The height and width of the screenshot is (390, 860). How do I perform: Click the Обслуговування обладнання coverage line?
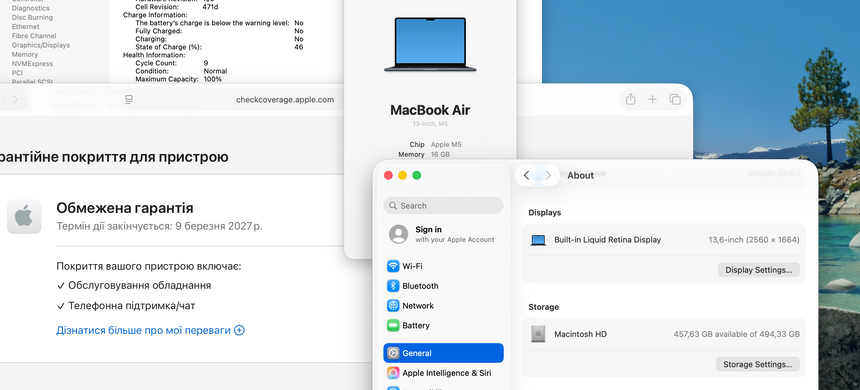point(134,285)
